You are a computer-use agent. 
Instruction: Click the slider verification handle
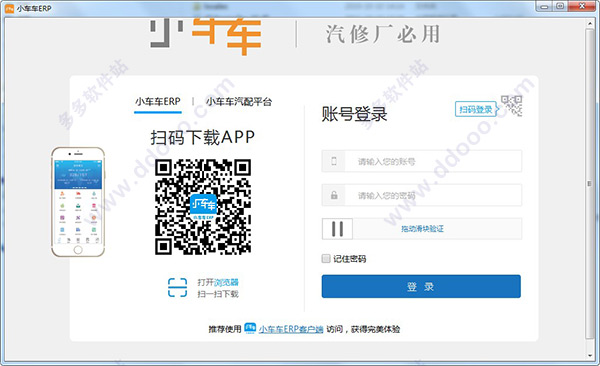click(x=337, y=229)
